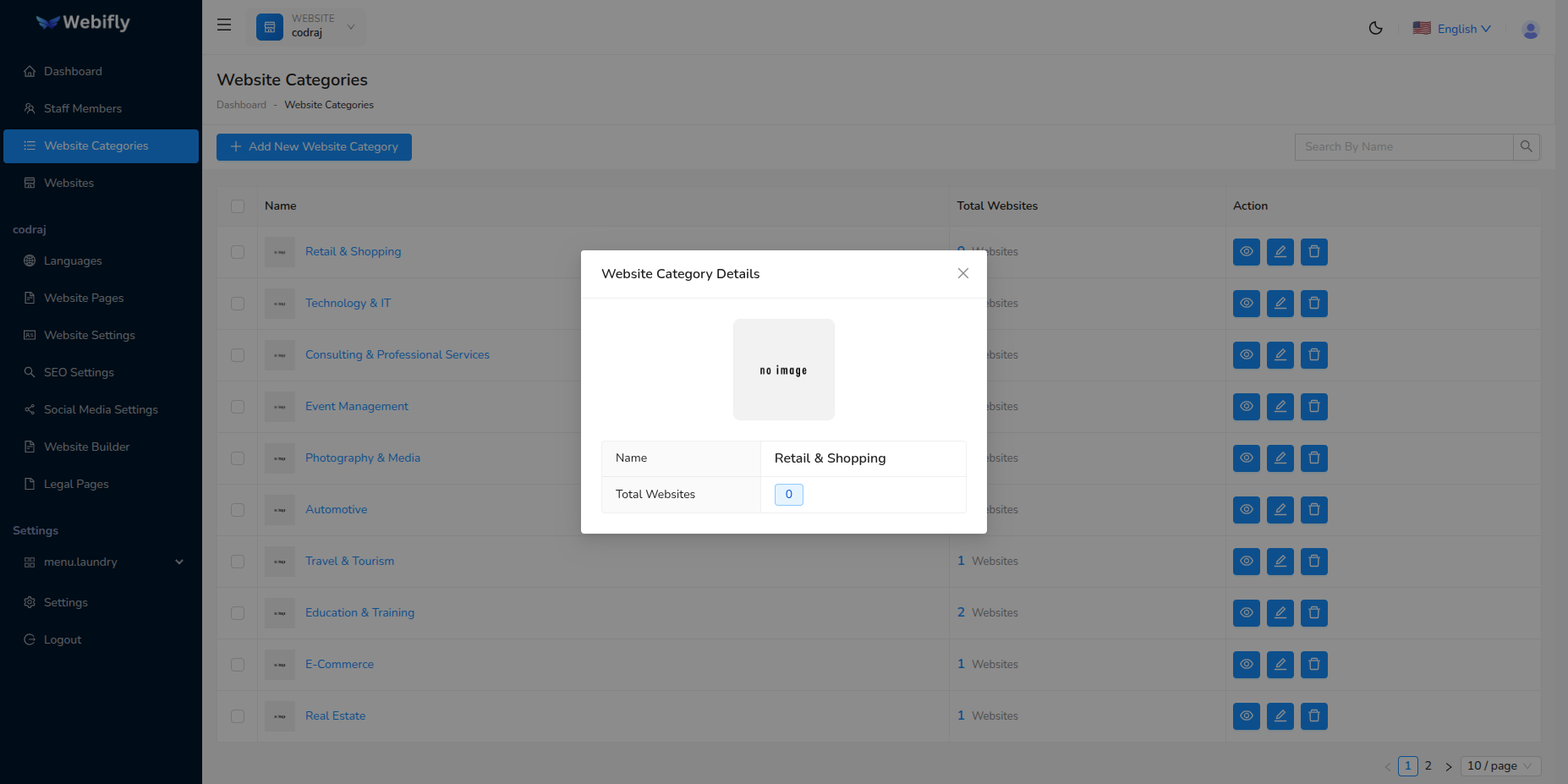Delete the Real Estate category
Viewport: 1568px width, 784px height.
[1313, 715]
